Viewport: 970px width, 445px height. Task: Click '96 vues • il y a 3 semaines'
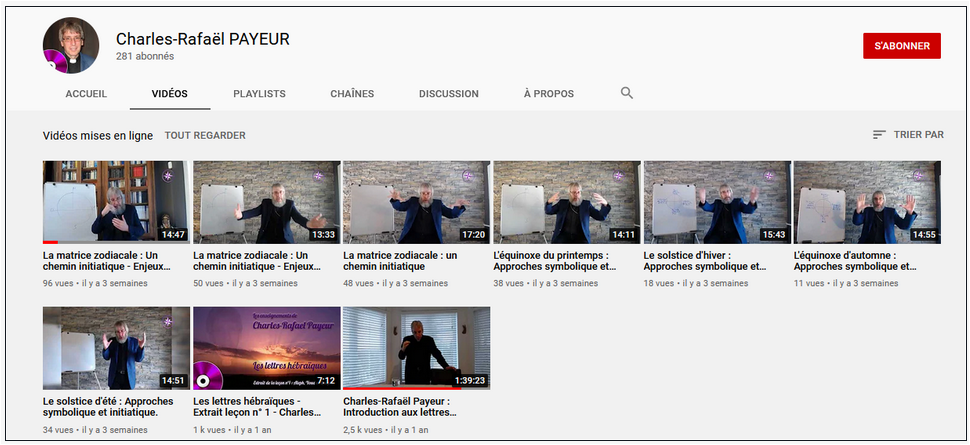coord(95,283)
